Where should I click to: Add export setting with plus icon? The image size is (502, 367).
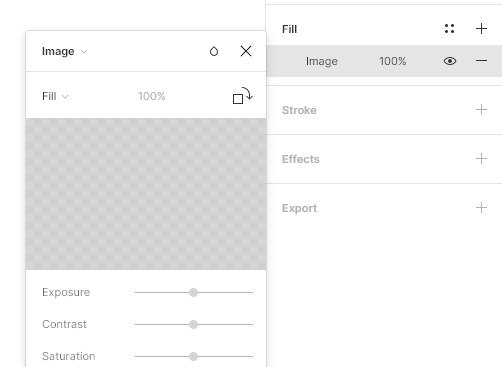(x=481, y=208)
